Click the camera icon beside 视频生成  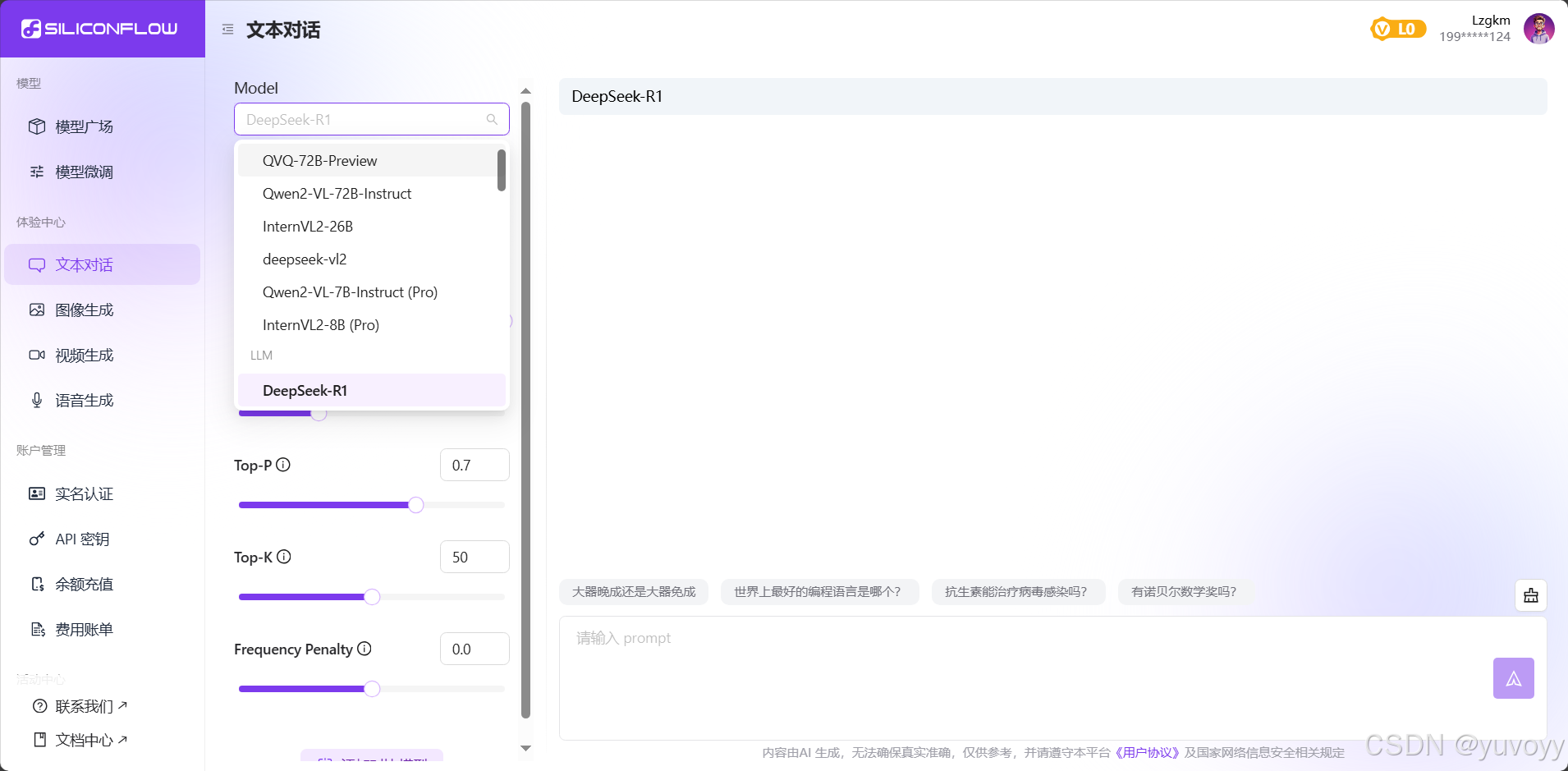(37, 355)
